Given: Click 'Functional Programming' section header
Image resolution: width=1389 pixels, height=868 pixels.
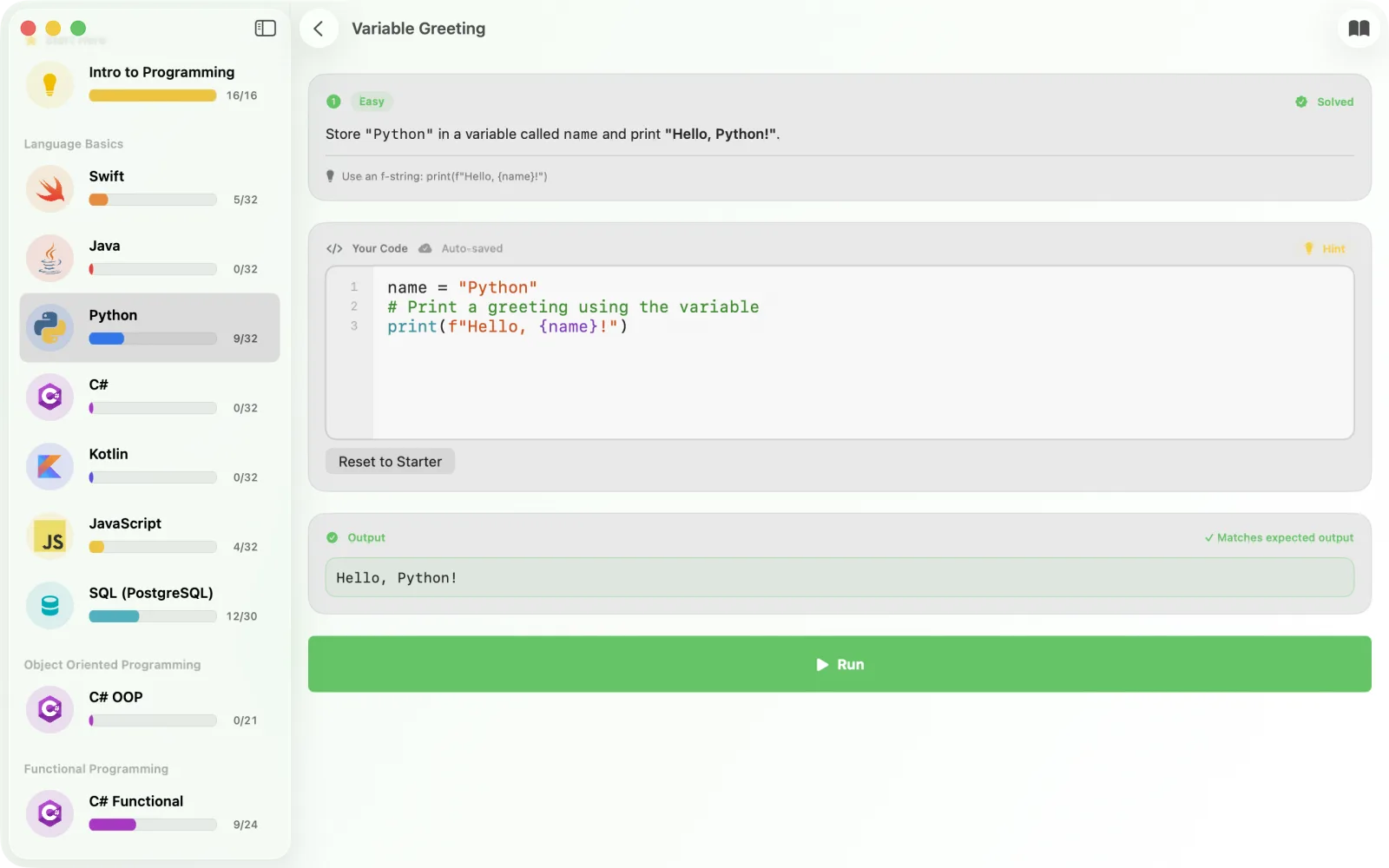Looking at the screenshot, I should [96, 769].
